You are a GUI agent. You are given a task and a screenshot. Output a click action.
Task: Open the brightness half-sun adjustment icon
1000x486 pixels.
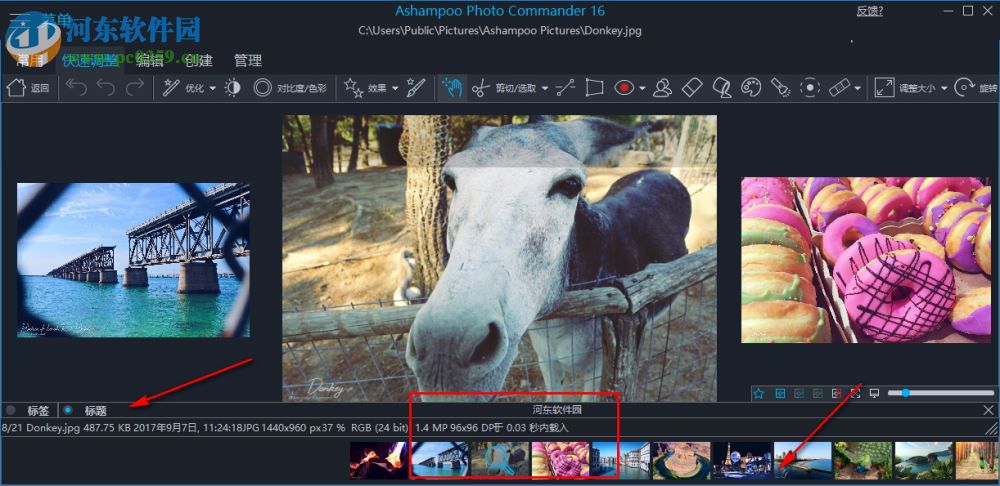(x=233, y=88)
